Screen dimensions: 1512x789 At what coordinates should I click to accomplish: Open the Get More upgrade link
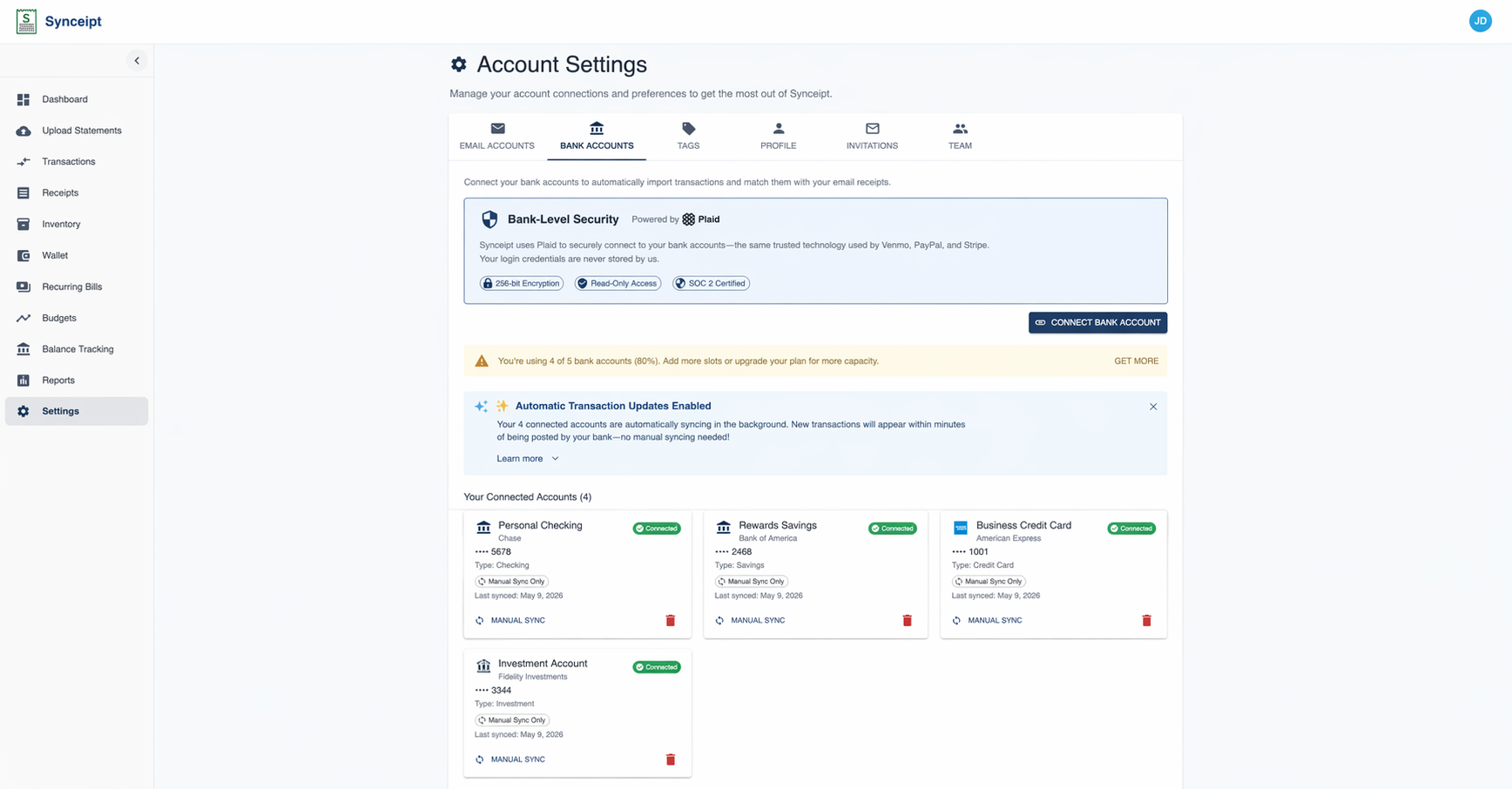(1136, 361)
